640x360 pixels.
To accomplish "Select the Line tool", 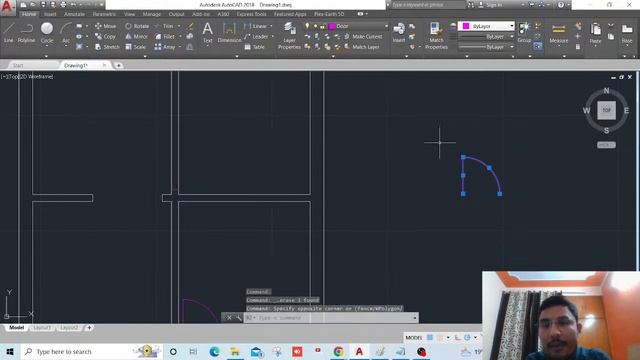I will [x=9, y=32].
